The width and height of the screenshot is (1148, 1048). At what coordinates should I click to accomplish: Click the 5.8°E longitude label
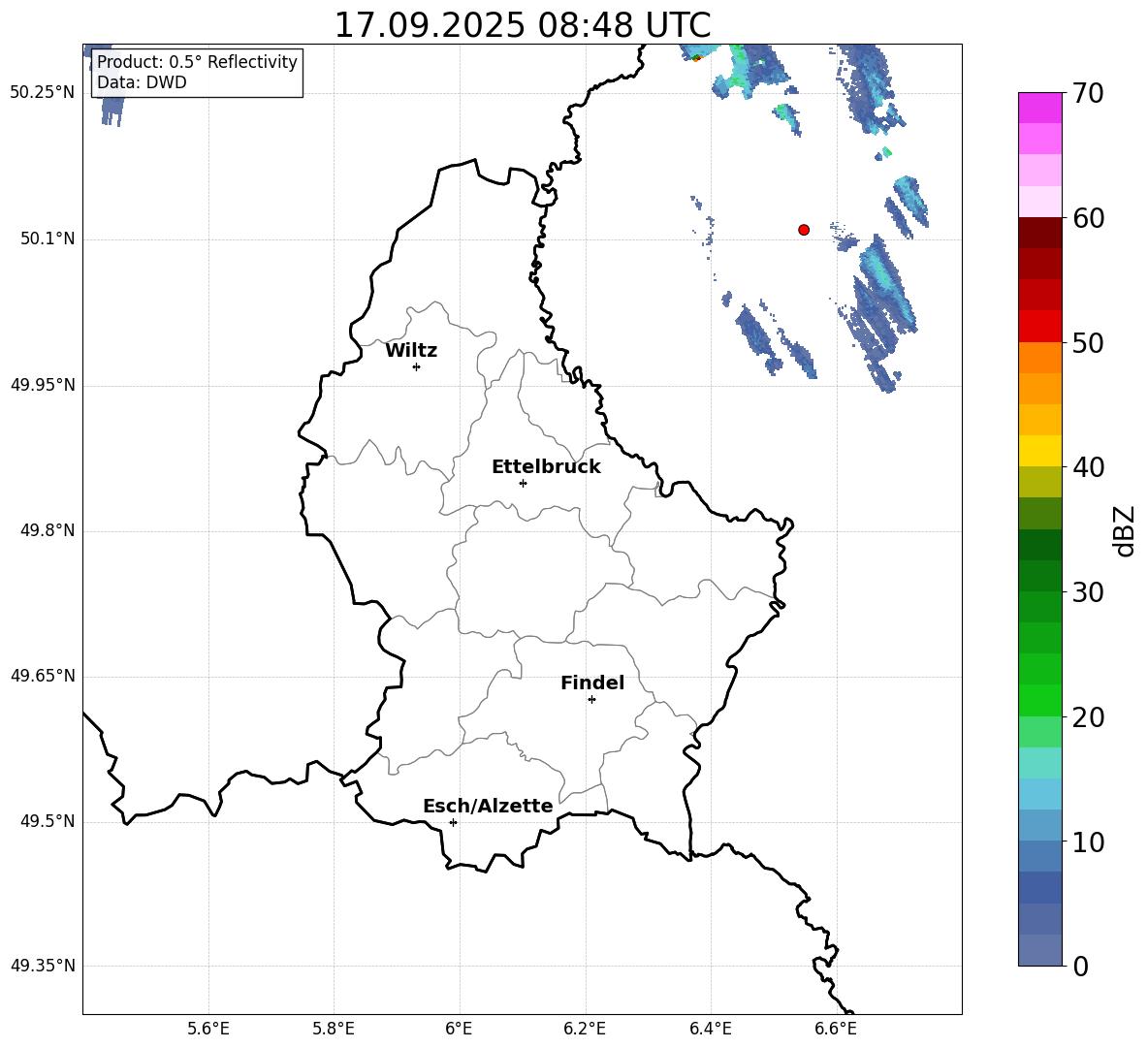tap(334, 1029)
